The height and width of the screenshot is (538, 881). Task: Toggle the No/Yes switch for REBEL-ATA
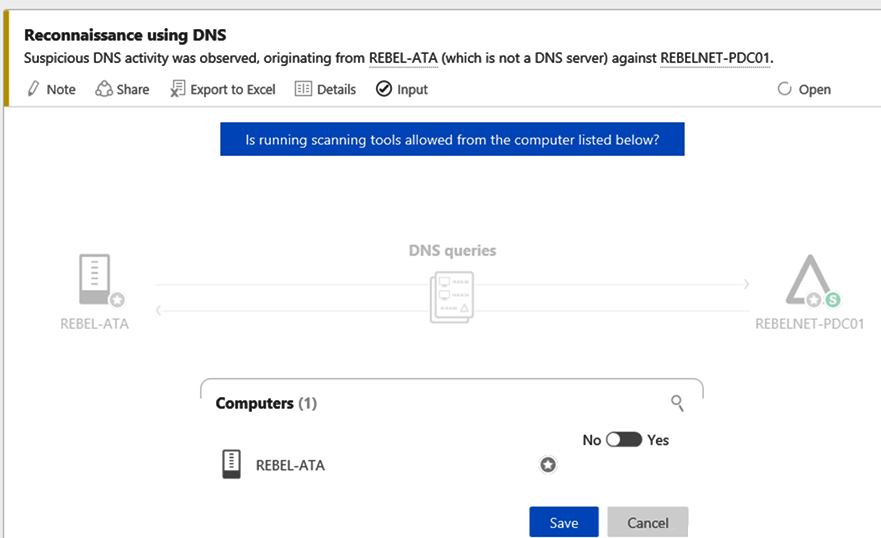coord(624,440)
